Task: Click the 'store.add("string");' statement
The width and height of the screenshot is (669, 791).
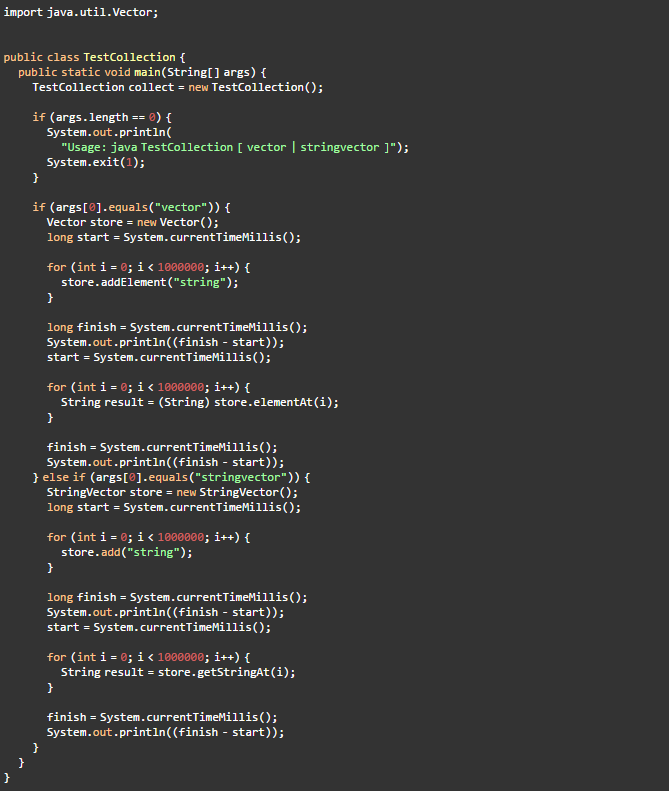Action: 127,552
